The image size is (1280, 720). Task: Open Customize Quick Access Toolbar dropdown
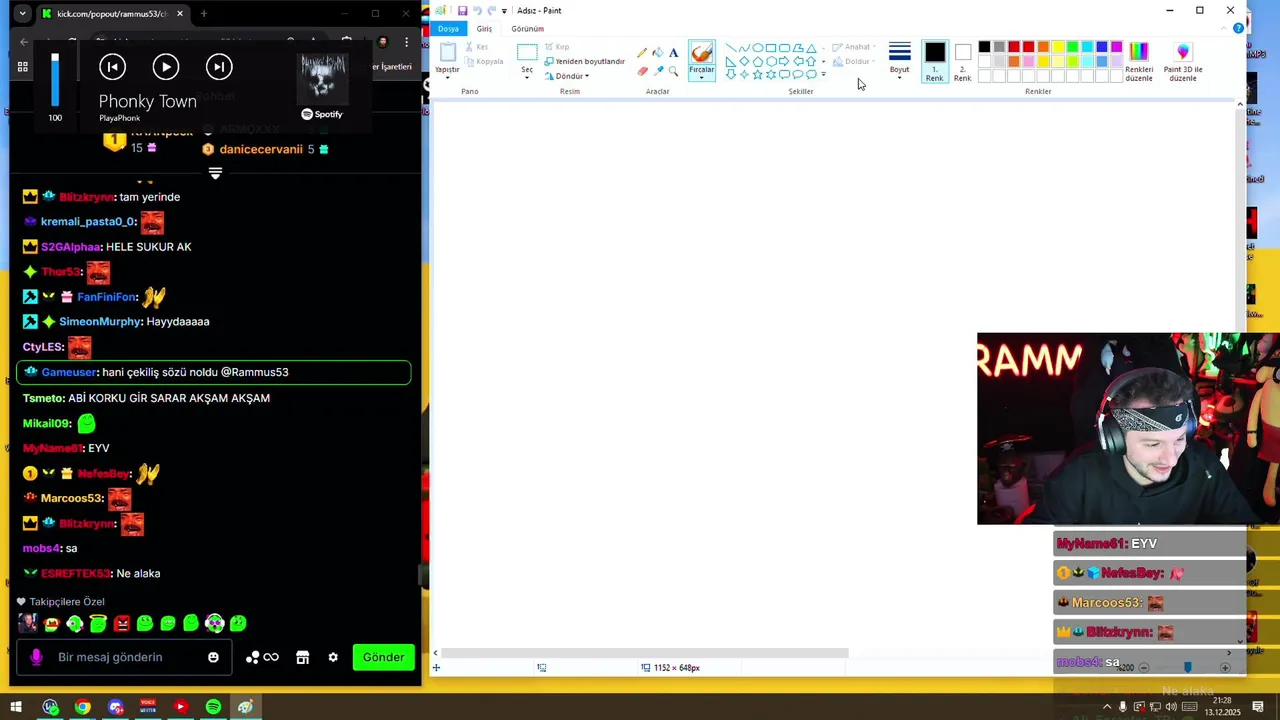tap(504, 10)
